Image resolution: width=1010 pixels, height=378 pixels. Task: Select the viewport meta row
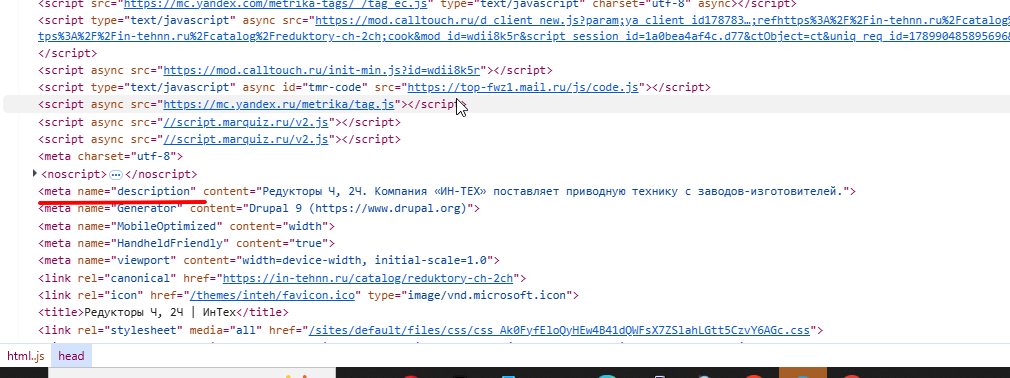click(x=269, y=261)
